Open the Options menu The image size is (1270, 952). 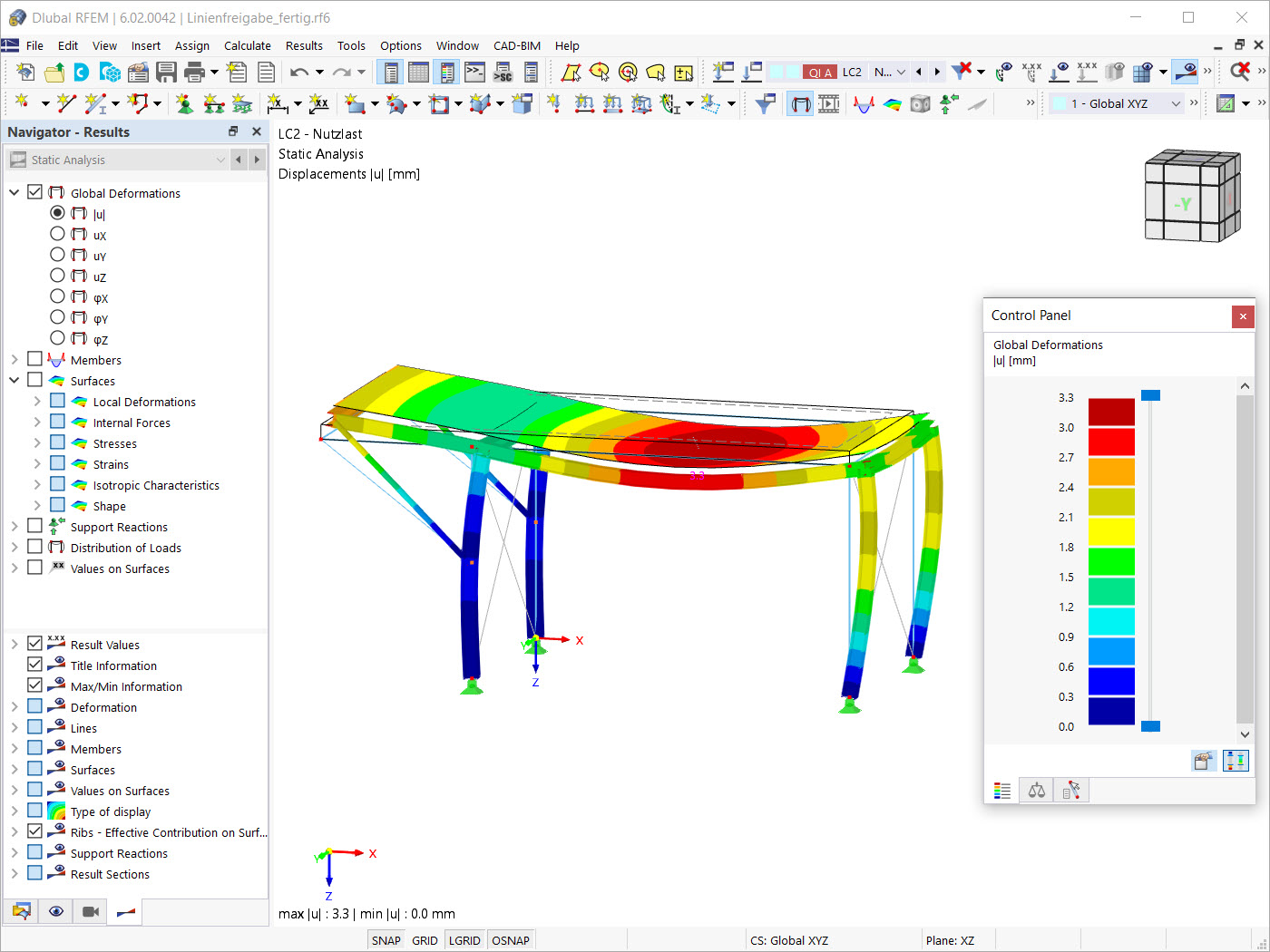click(x=401, y=45)
